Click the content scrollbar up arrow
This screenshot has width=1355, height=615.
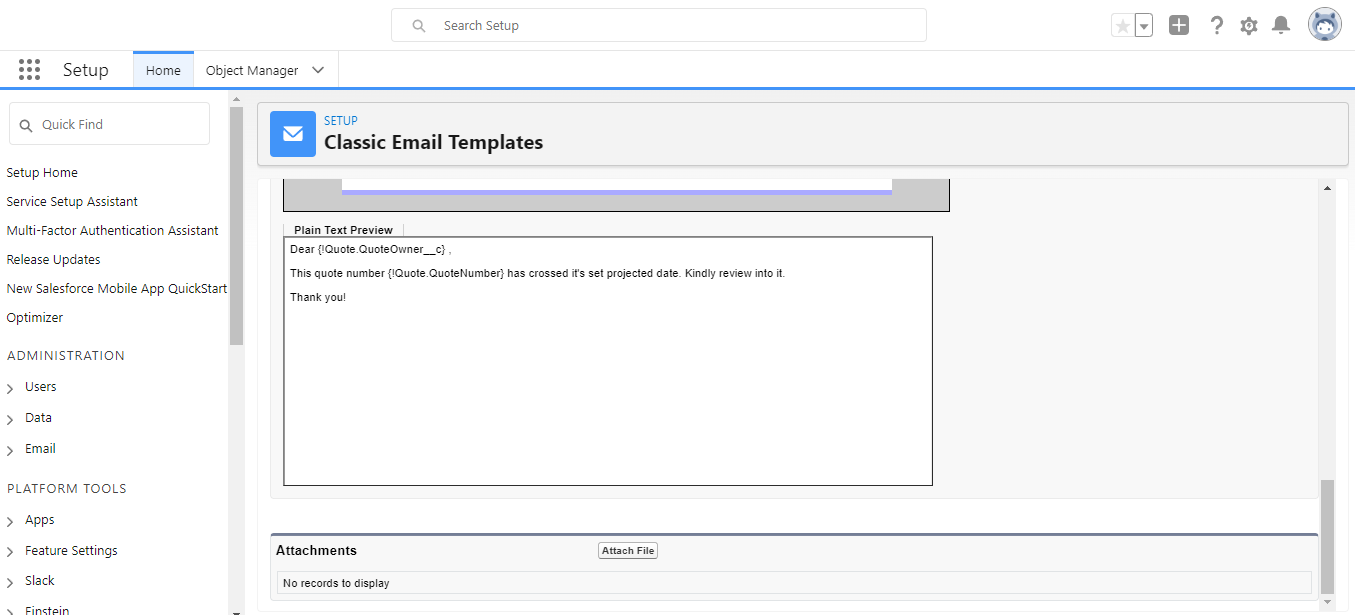[1327, 188]
